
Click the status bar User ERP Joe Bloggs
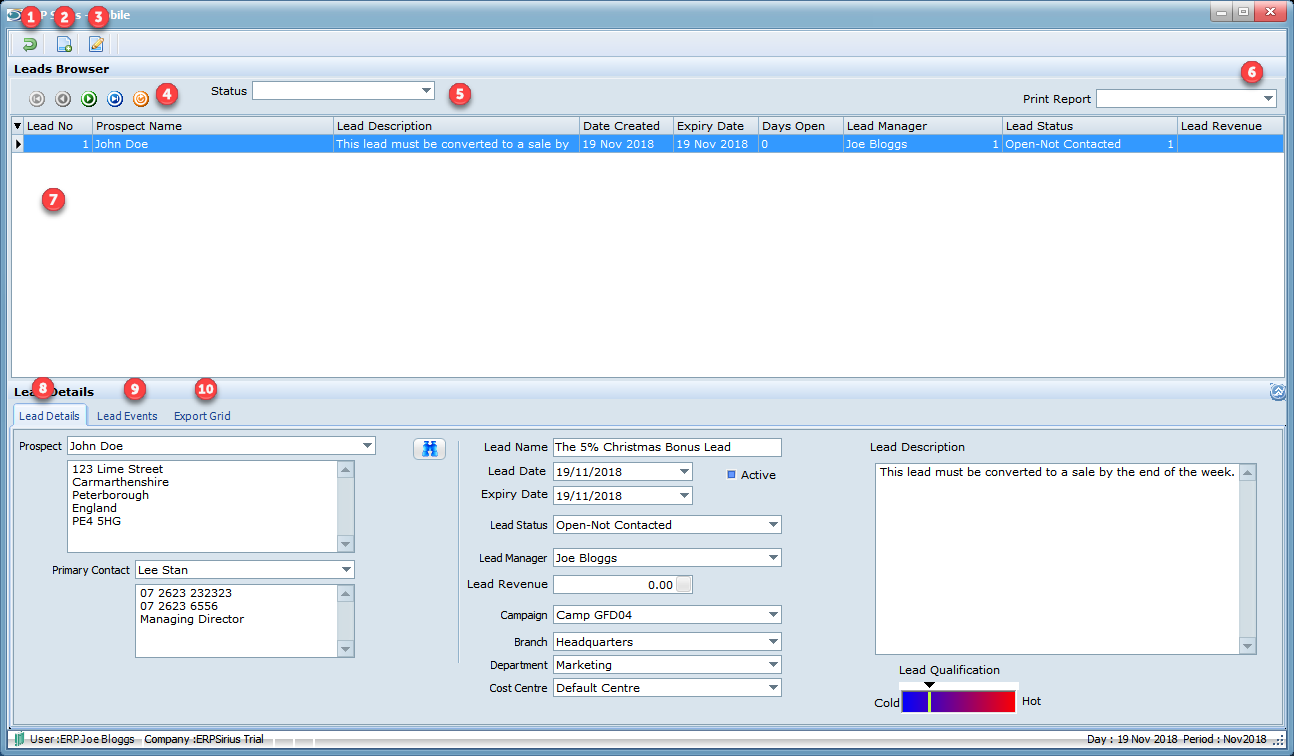[x=82, y=739]
